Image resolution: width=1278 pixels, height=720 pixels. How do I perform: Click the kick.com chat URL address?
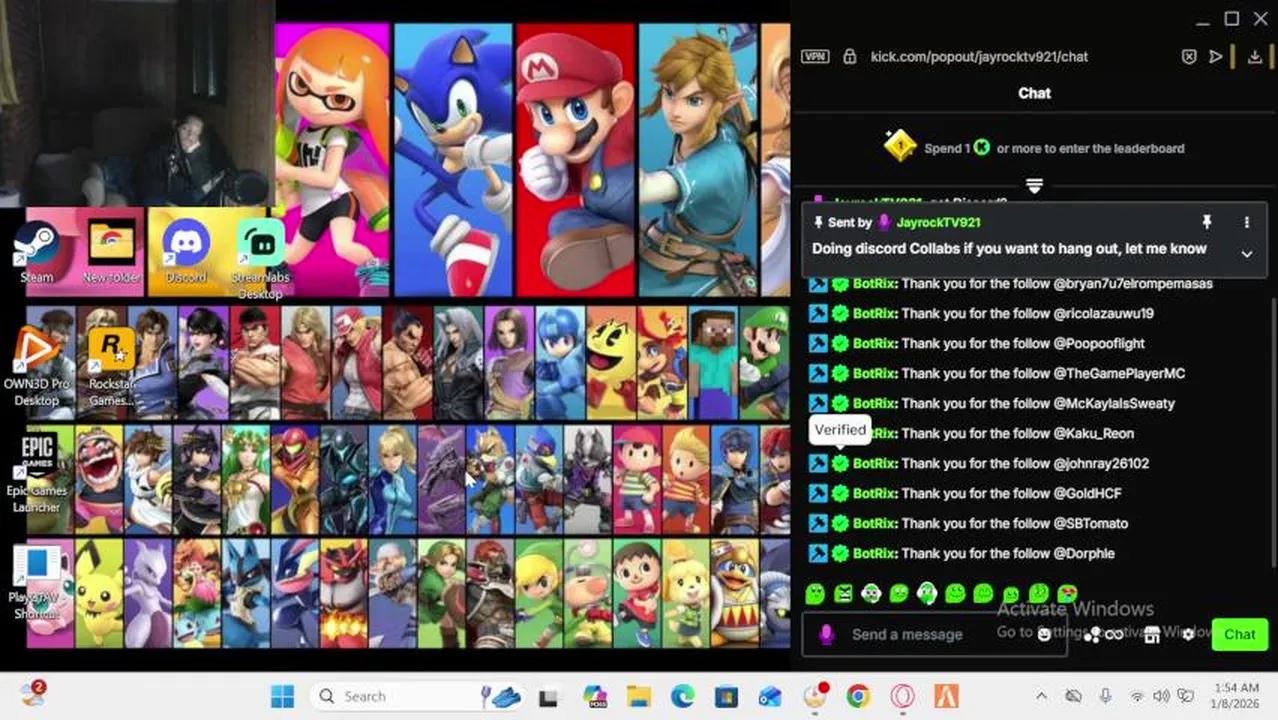(979, 57)
